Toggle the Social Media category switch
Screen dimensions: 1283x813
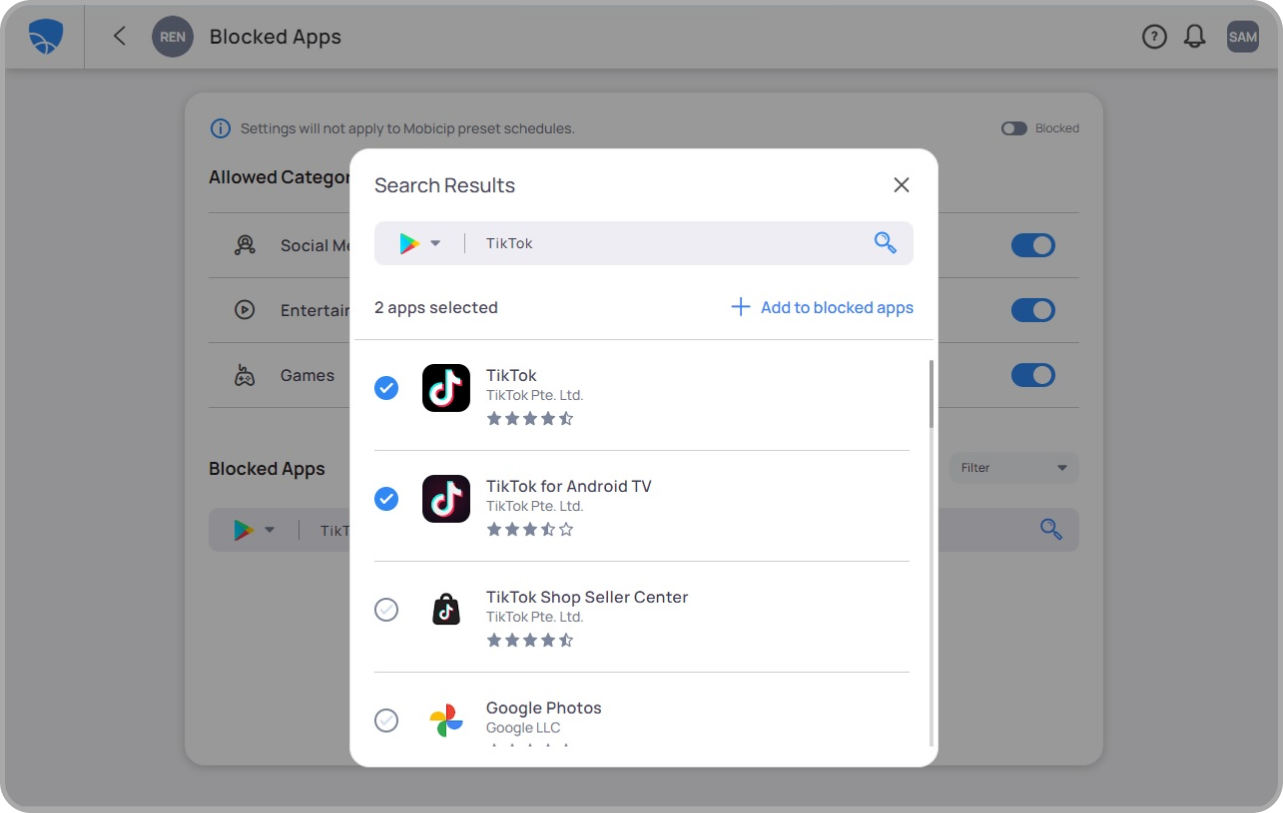click(x=1033, y=245)
